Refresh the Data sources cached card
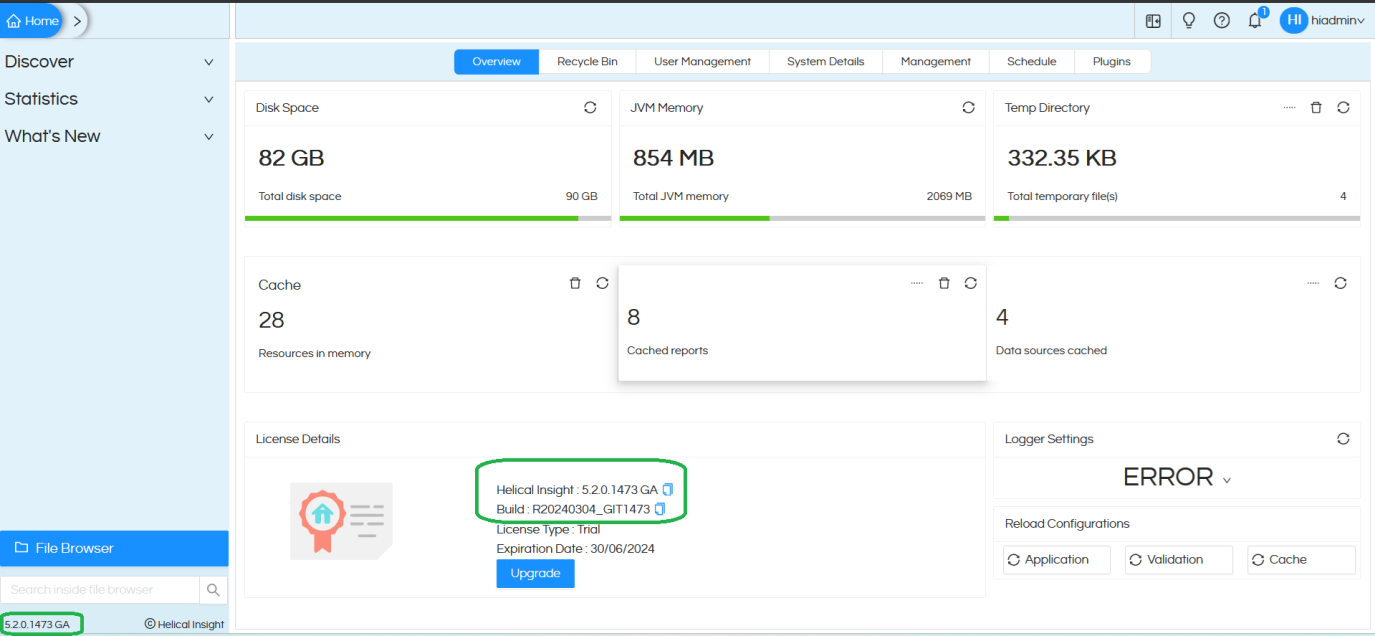Screen dimensions: 1375x636 point(1341,284)
